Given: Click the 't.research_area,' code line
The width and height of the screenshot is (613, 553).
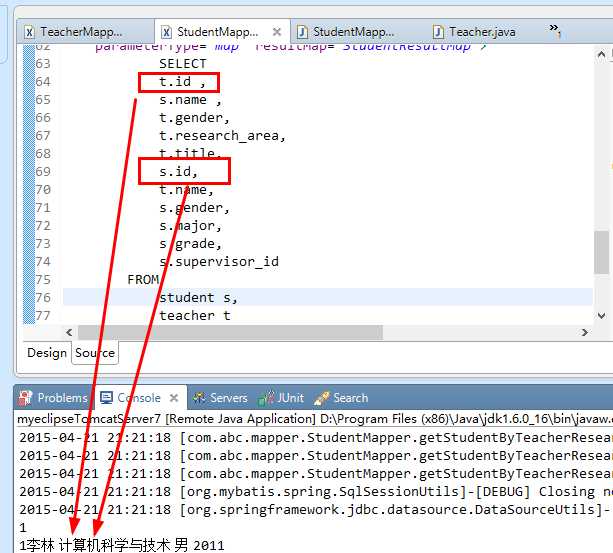Looking at the screenshot, I should [x=222, y=136].
